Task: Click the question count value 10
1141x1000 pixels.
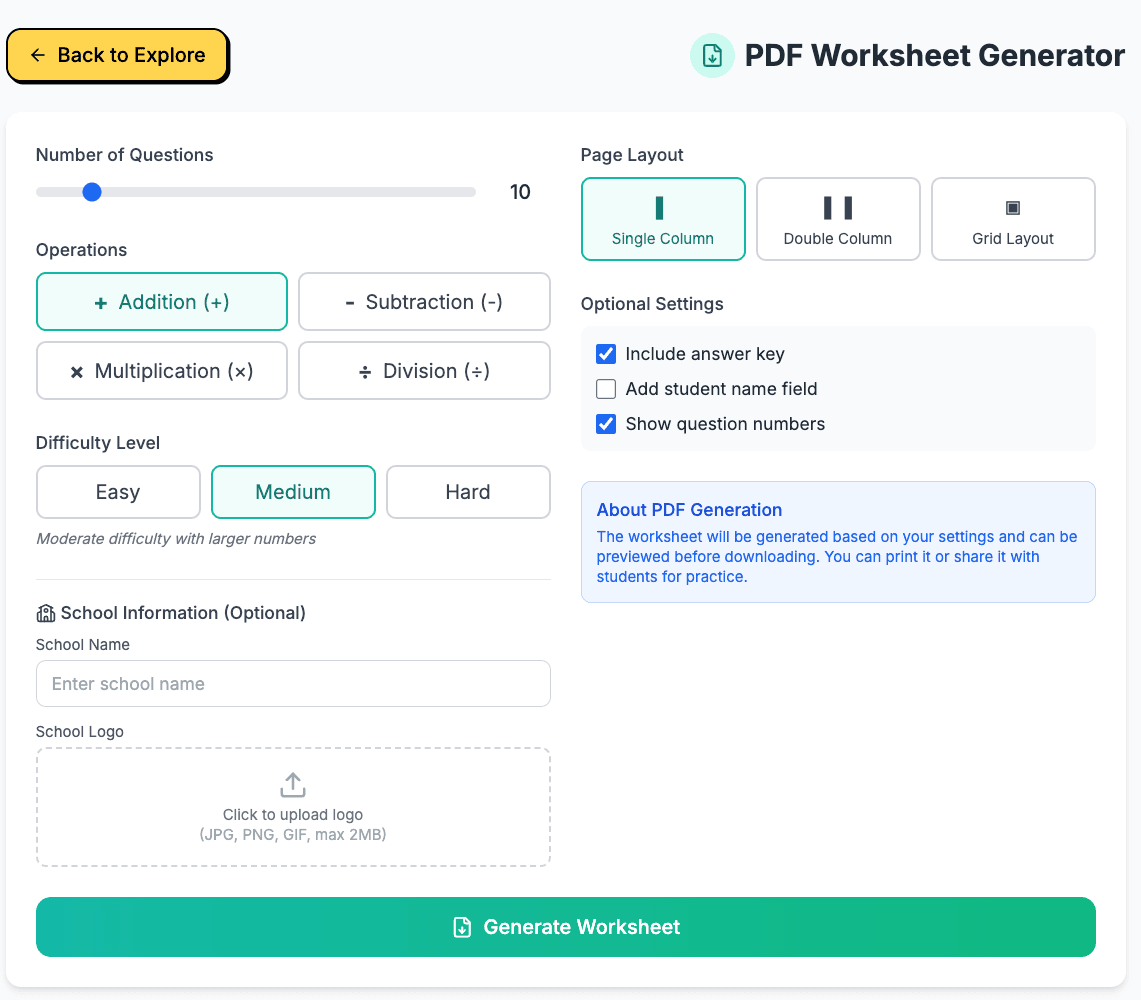Action: [x=520, y=192]
